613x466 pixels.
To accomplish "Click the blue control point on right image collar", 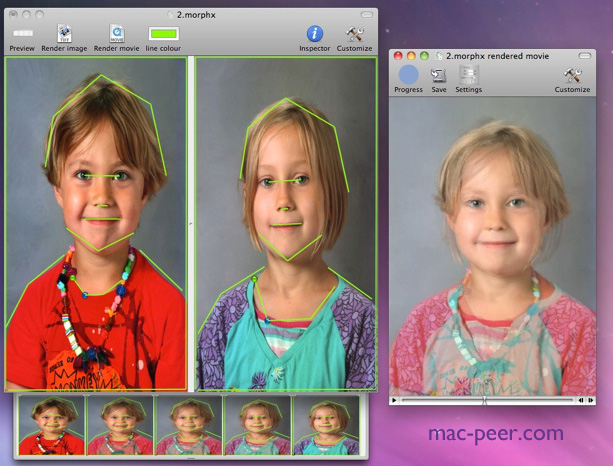I will coord(267,321).
